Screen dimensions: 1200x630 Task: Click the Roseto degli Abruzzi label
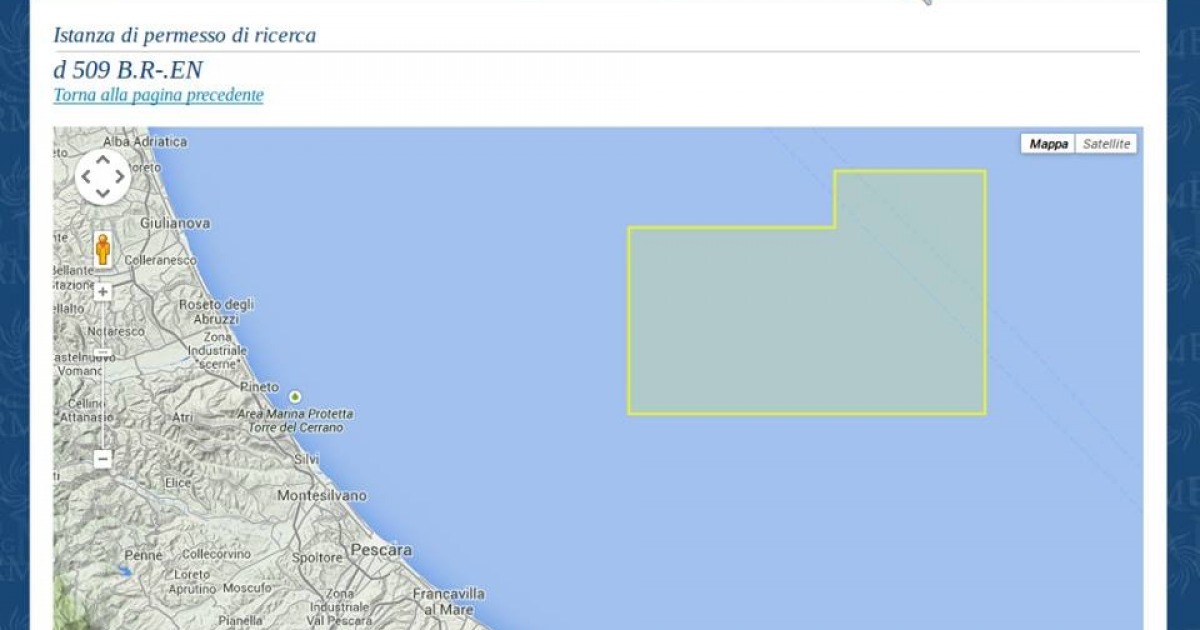pos(216,311)
